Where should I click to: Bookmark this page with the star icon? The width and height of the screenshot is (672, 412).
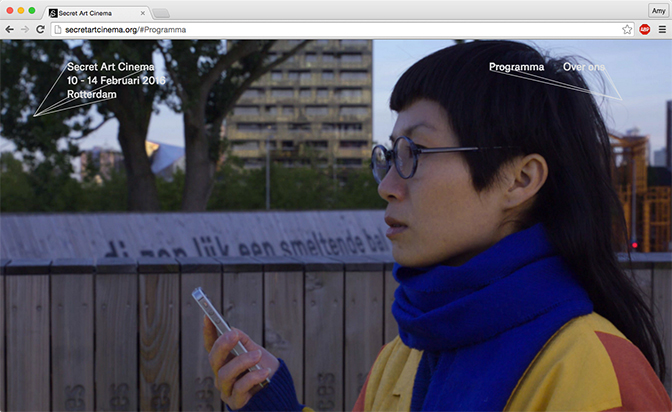pyautogui.click(x=627, y=30)
